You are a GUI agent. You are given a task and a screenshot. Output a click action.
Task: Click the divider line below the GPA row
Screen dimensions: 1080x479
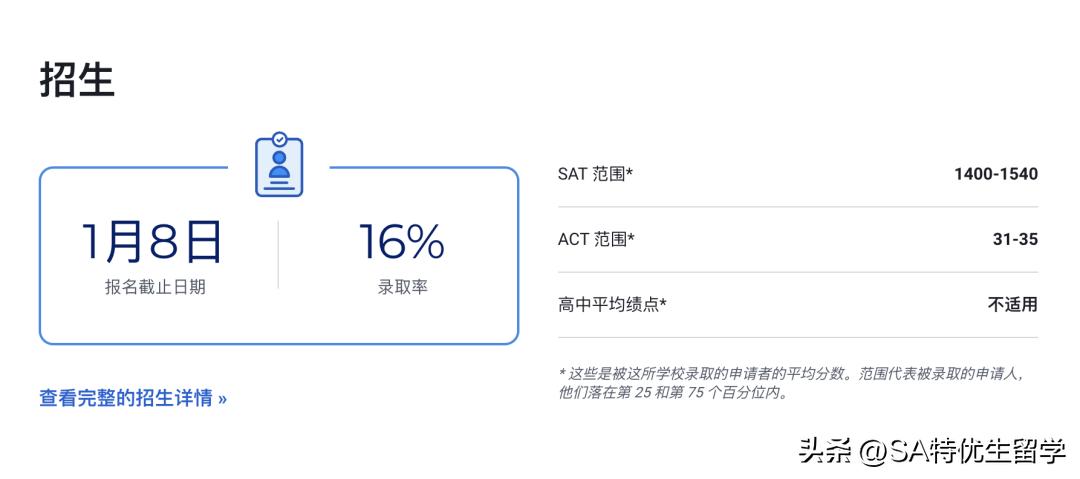point(797,337)
